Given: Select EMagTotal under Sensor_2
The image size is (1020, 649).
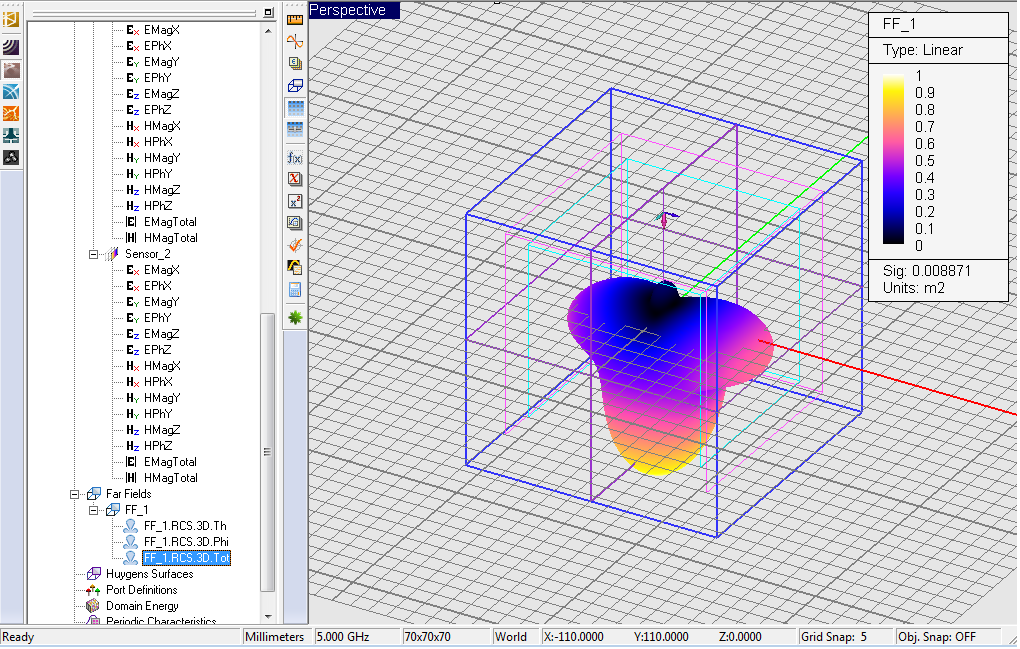Looking at the screenshot, I should pyautogui.click(x=170, y=462).
